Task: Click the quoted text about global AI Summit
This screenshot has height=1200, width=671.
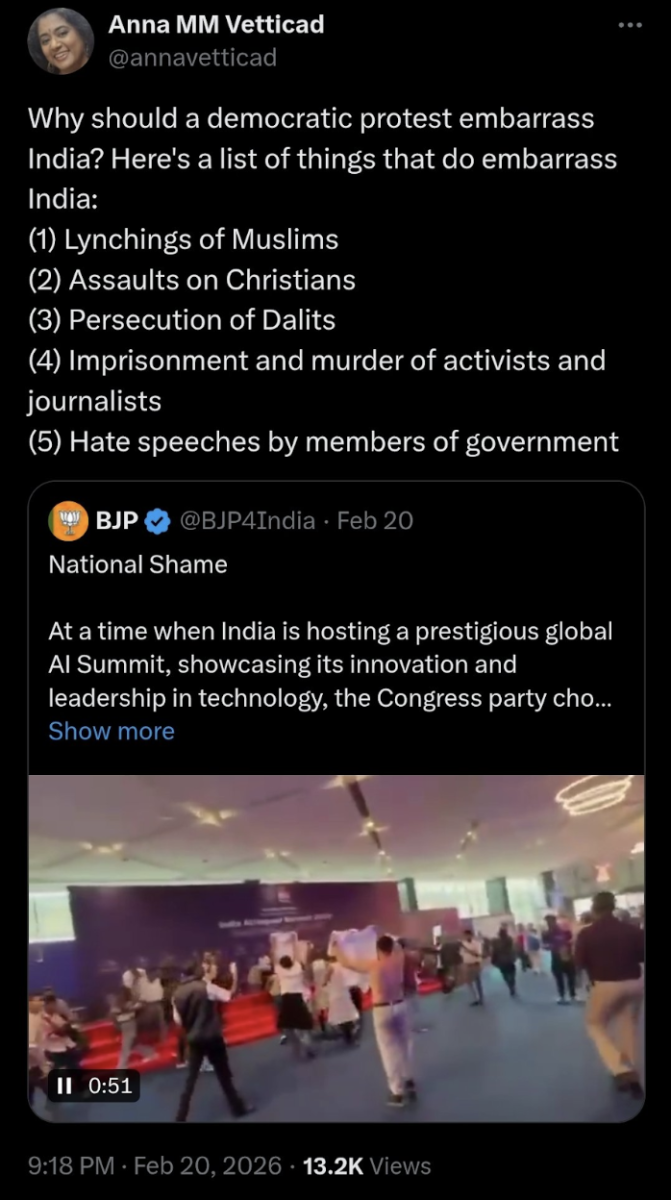Action: point(330,665)
